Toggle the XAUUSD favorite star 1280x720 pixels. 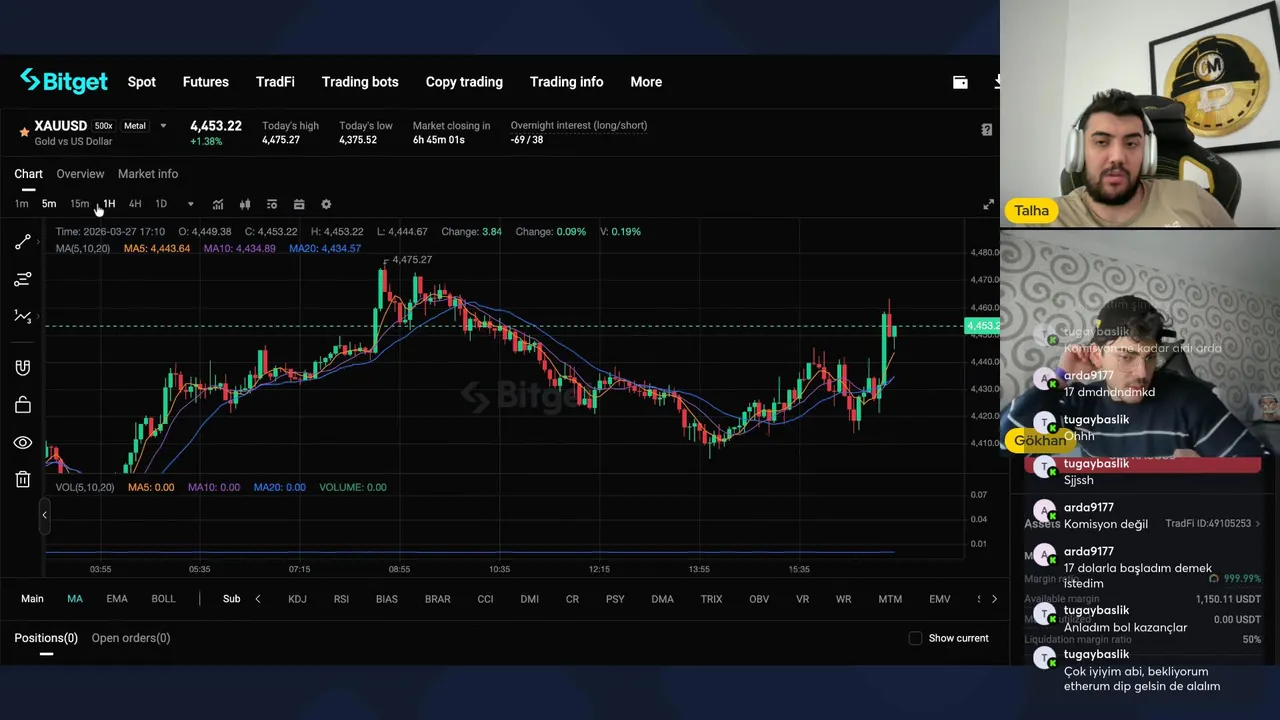pyautogui.click(x=24, y=131)
